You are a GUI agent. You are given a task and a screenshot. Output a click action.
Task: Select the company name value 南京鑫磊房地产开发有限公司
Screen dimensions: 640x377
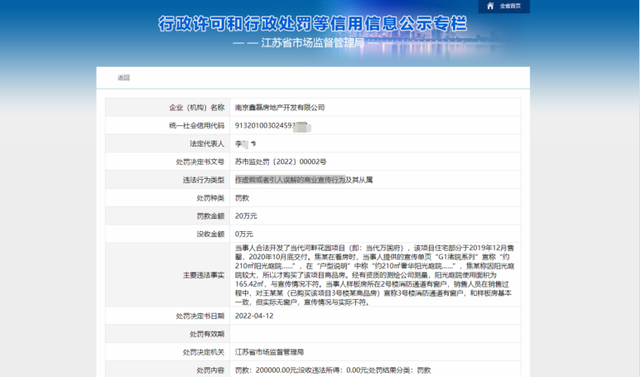(x=280, y=108)
